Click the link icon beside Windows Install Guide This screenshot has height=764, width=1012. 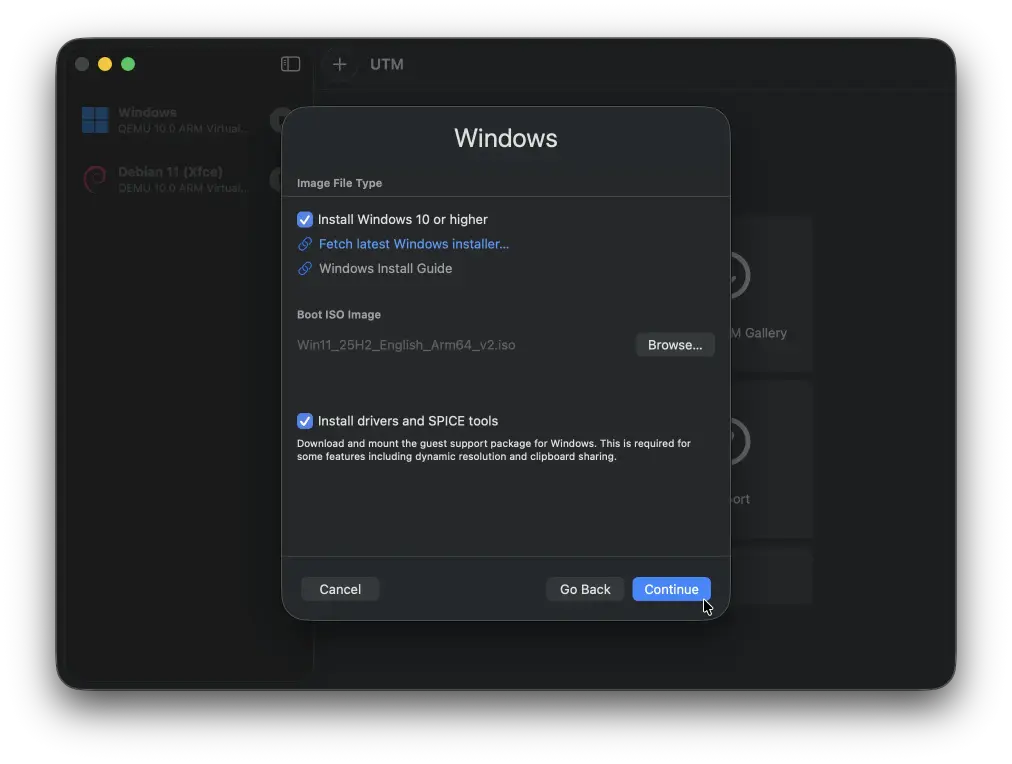pos(305,268)
